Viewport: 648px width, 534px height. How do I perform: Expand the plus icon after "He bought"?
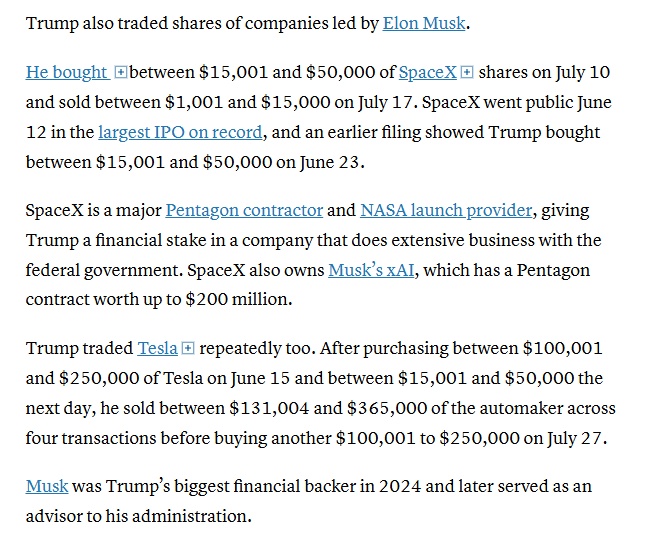(120, 73)
